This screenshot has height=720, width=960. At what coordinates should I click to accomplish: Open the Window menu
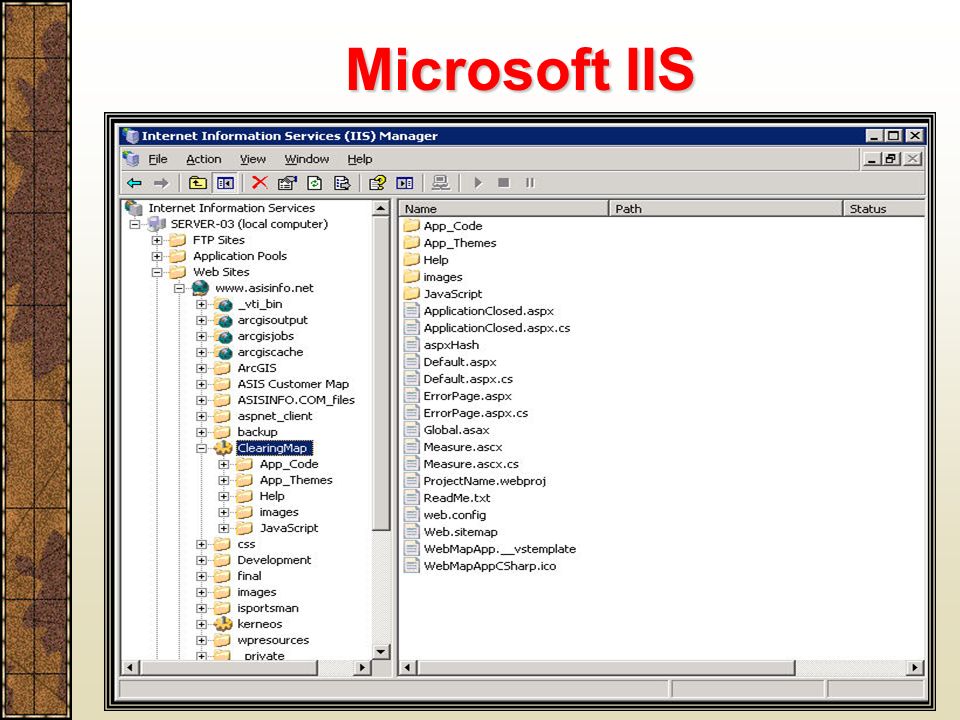[307, 159]
